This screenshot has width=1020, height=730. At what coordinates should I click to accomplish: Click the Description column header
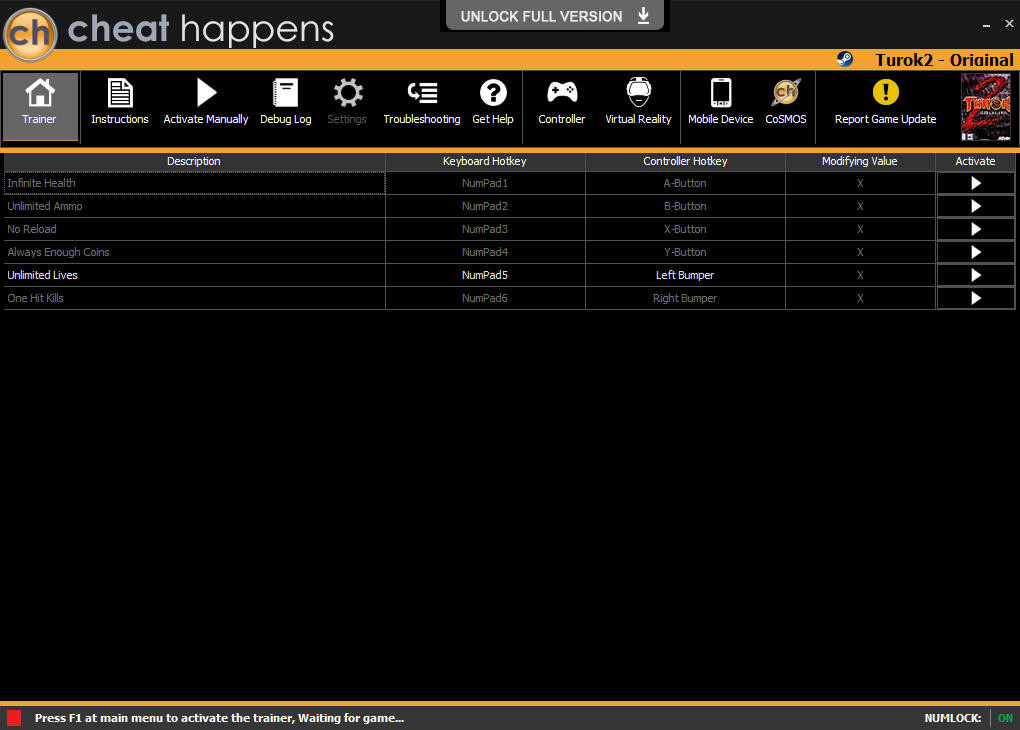194,161
